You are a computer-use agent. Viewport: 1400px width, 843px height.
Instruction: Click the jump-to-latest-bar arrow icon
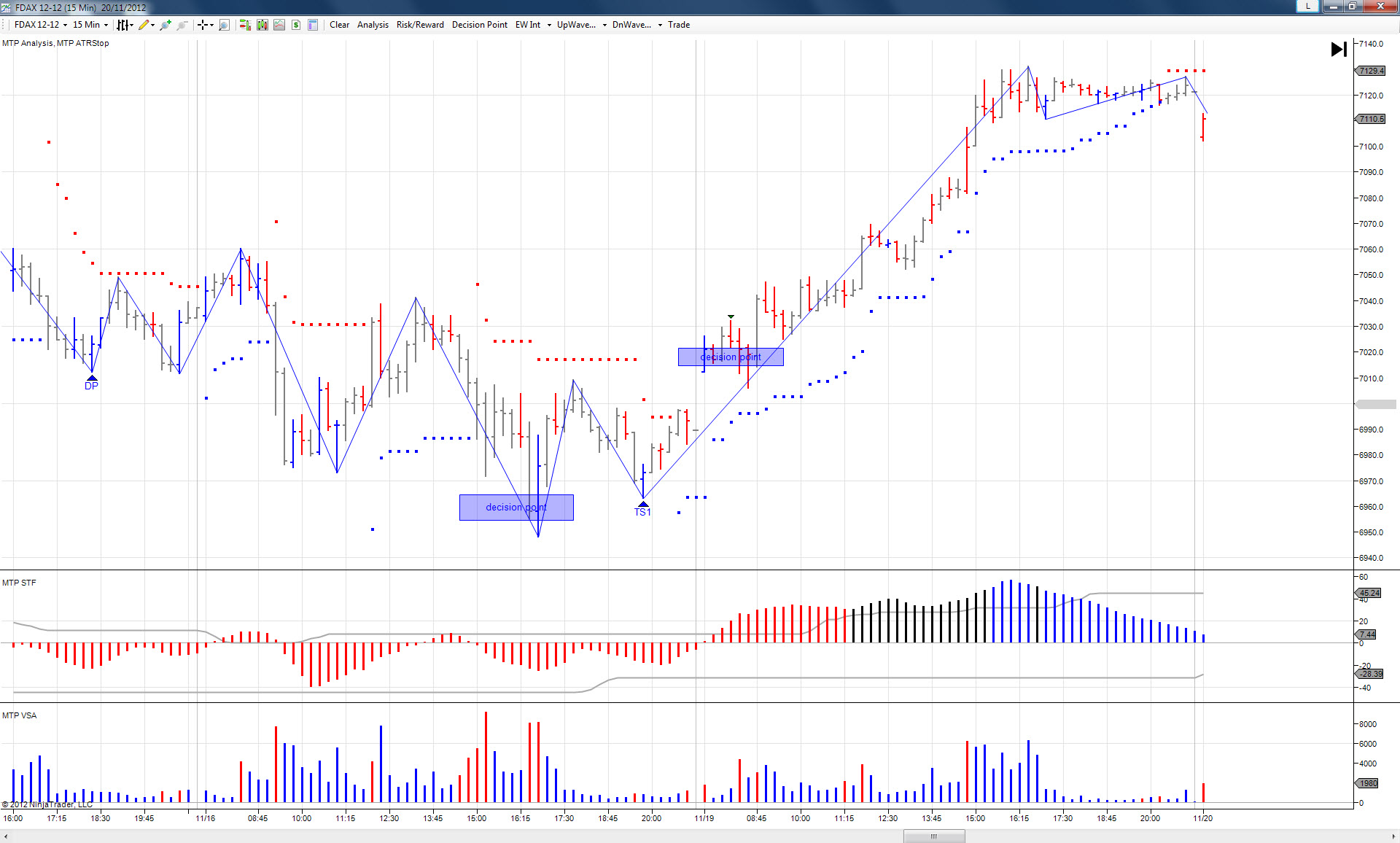coord(1339,50)
